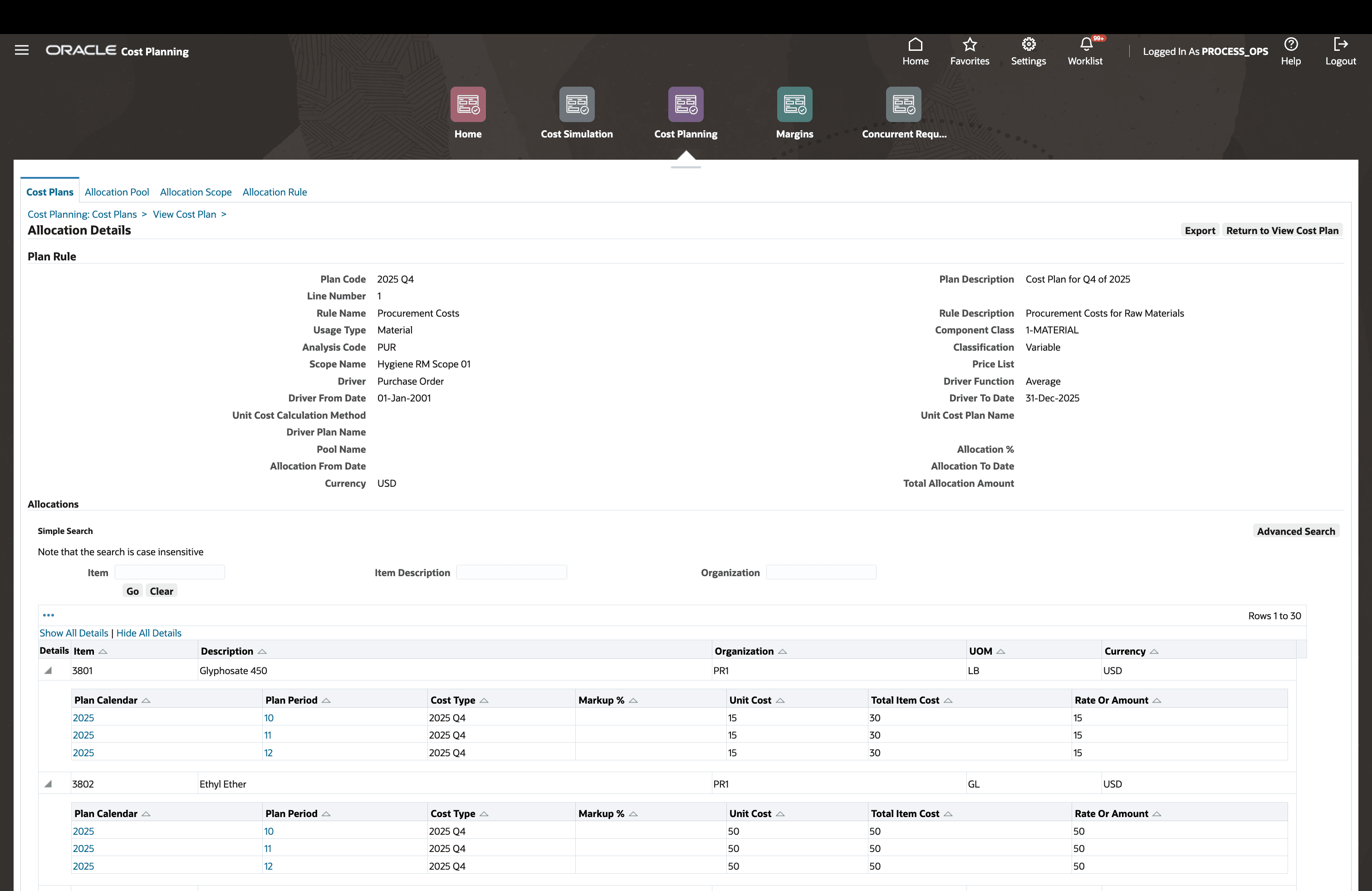This screenshot has width=1372, height=891.
Task: Switch to the Allocation Scope tab
Action: (196, 192)
